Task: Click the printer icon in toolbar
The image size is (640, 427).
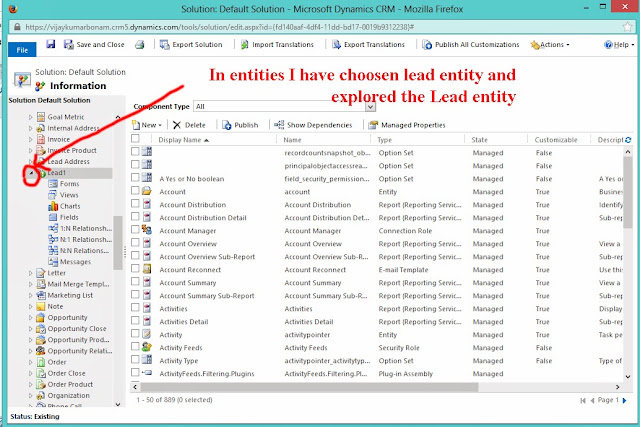Action: [x=140, y=44]
